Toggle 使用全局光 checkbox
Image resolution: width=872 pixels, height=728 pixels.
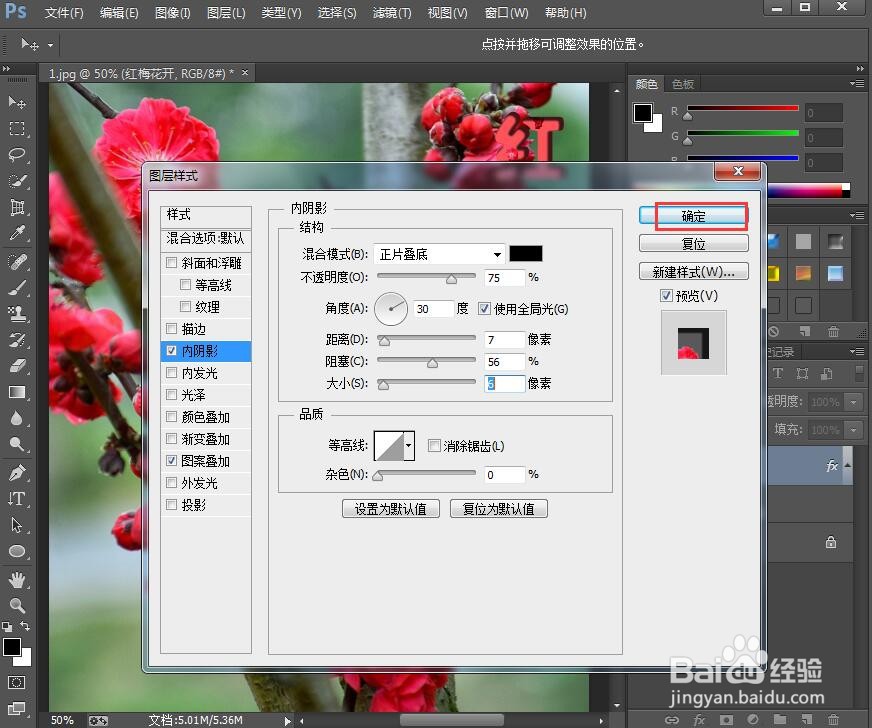coord(484,309)
